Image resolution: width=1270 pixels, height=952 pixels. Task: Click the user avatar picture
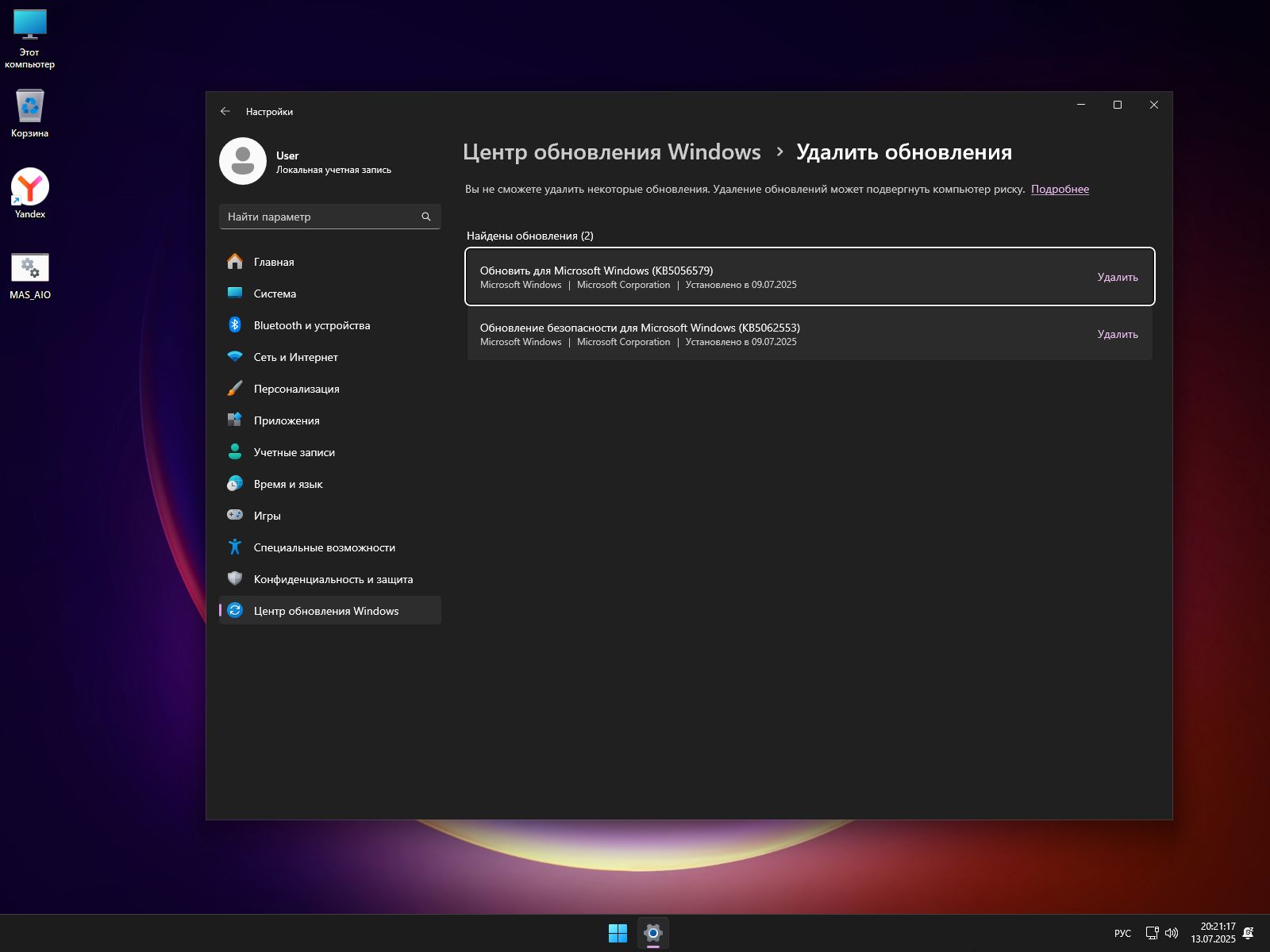243,161
